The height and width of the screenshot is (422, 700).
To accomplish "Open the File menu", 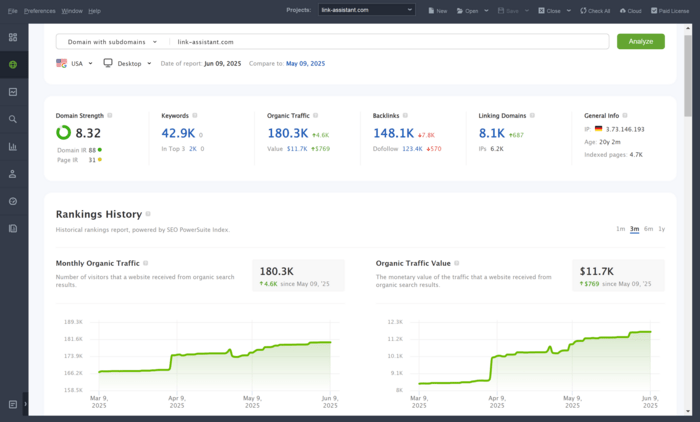I will coord(12,11).
